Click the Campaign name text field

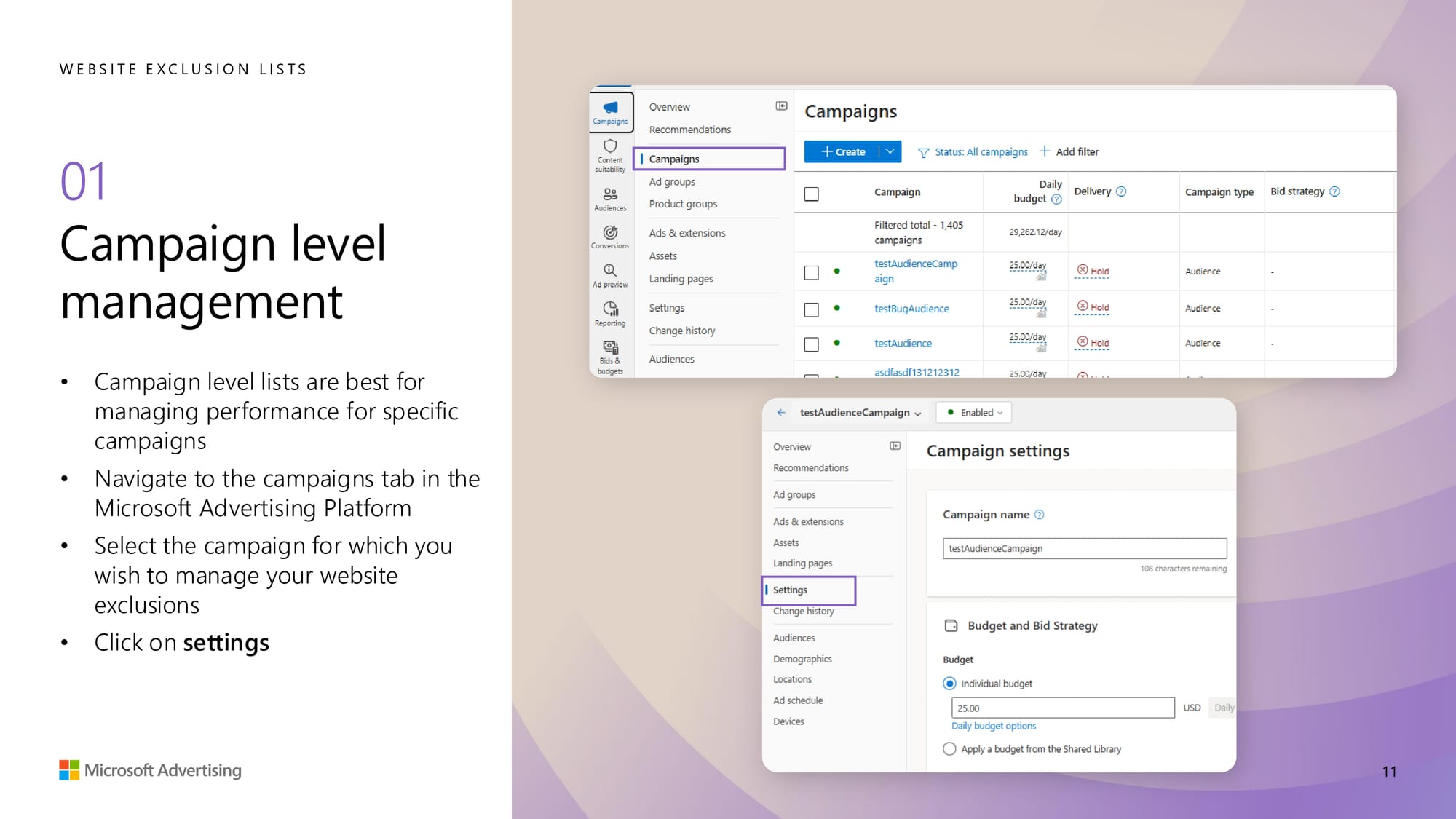tap(1084, 548)
